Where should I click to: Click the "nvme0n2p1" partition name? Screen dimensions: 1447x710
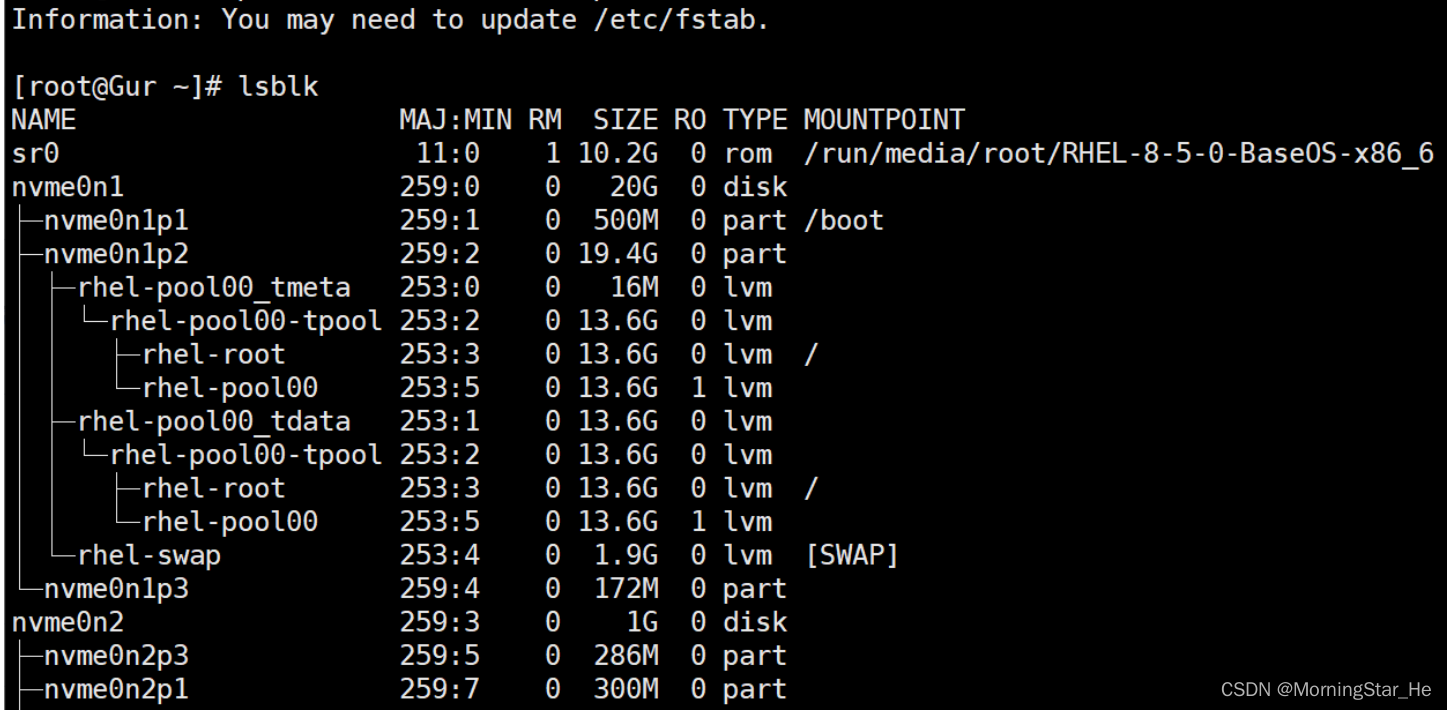[x=116, y=690]
